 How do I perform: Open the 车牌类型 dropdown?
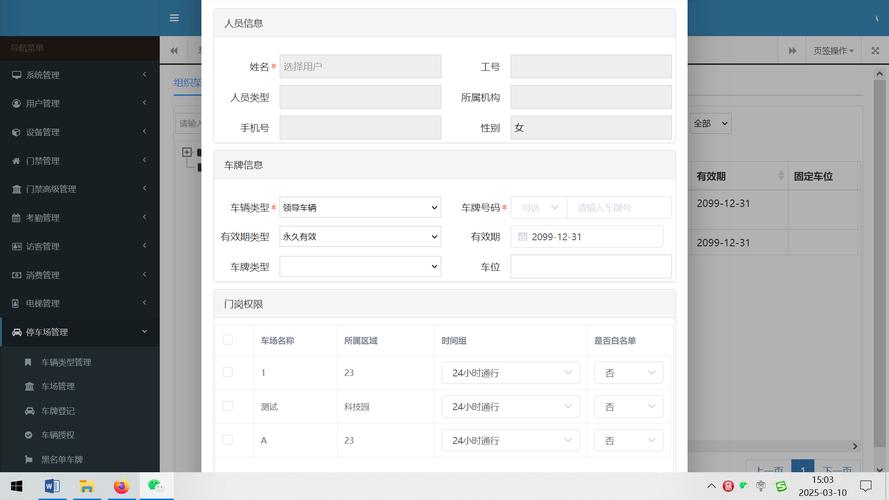tap(360, 266)
